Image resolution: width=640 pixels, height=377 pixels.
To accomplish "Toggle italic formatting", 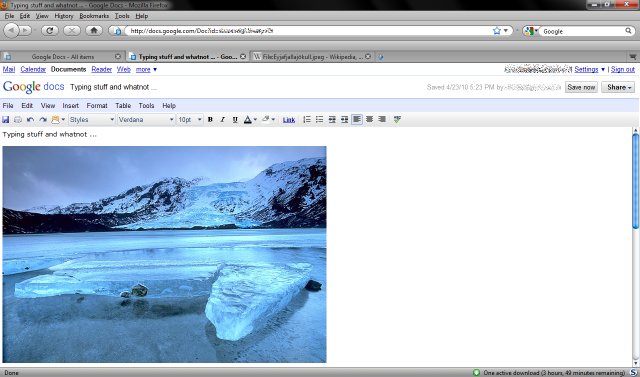I will [222, 120].
